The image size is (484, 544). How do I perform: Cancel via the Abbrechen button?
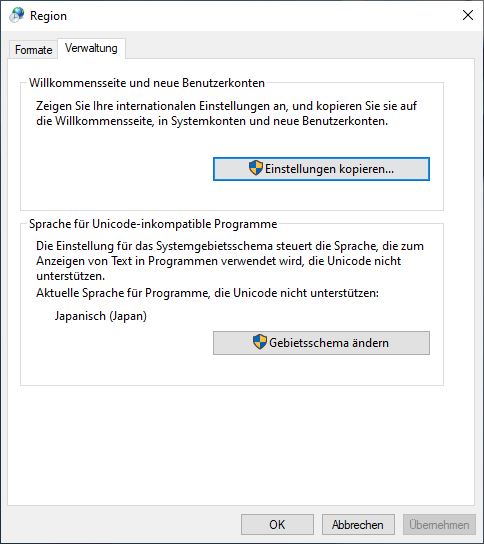(358, 525)
